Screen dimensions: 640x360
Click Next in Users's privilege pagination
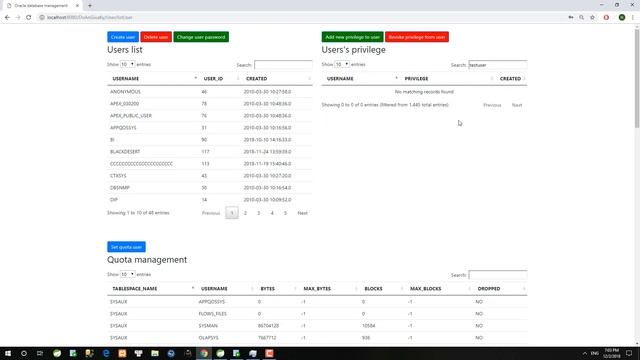(517, 105)
